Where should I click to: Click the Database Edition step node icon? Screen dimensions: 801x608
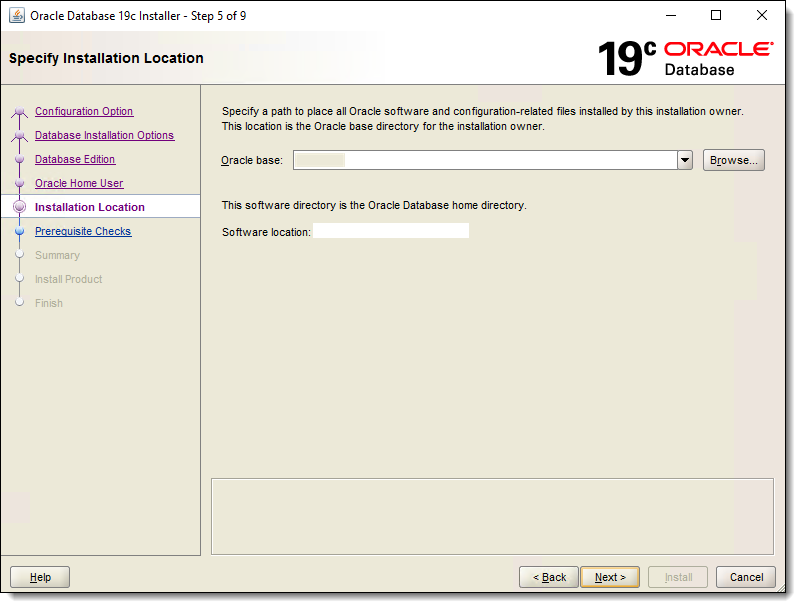[x=20, y=159]
